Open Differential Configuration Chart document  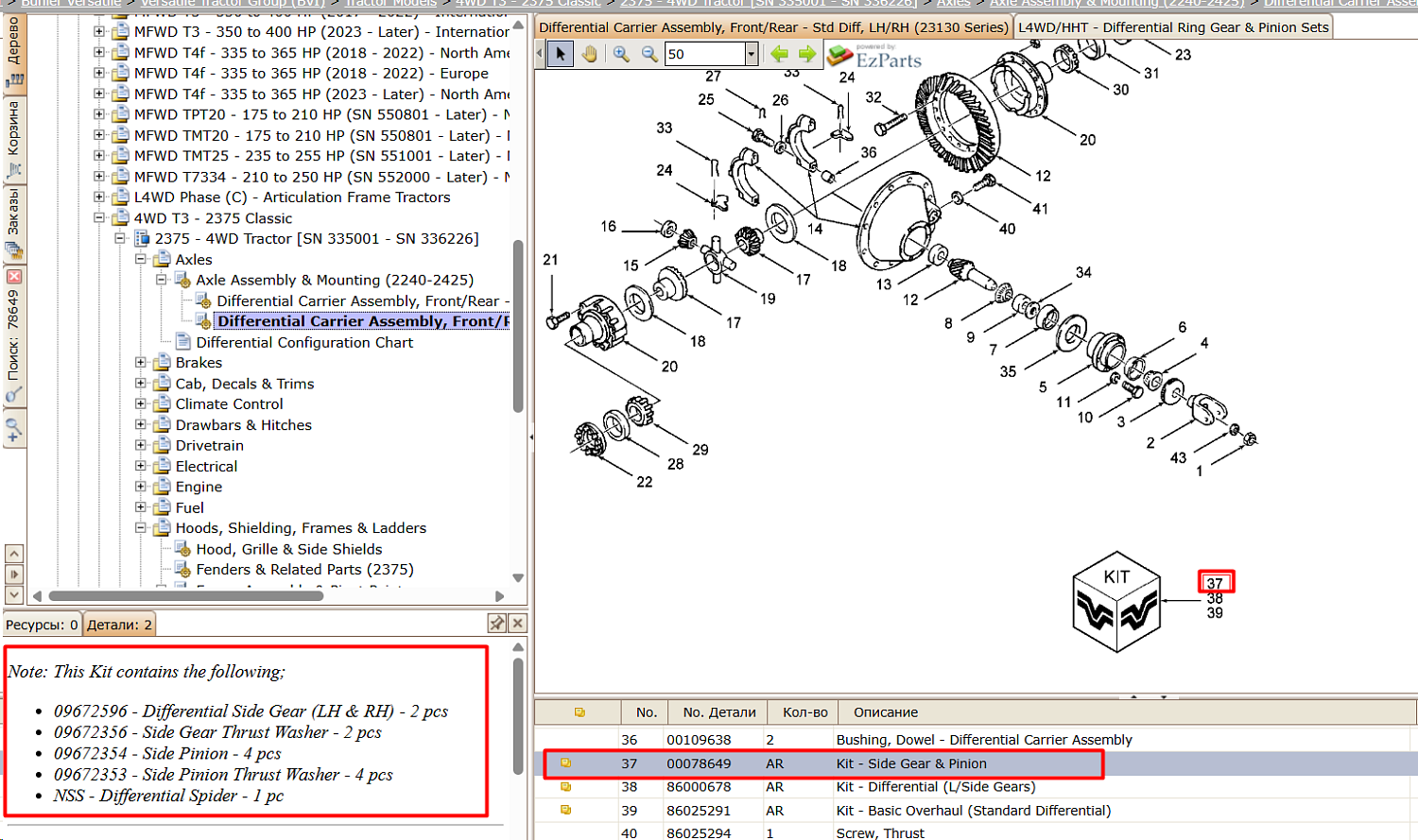tap(304, 343)
